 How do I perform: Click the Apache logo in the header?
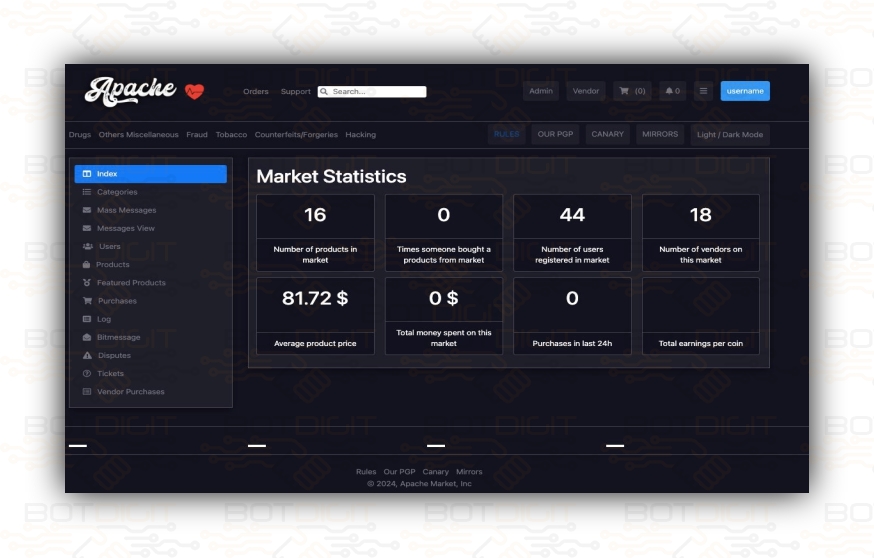click(130, 91)
